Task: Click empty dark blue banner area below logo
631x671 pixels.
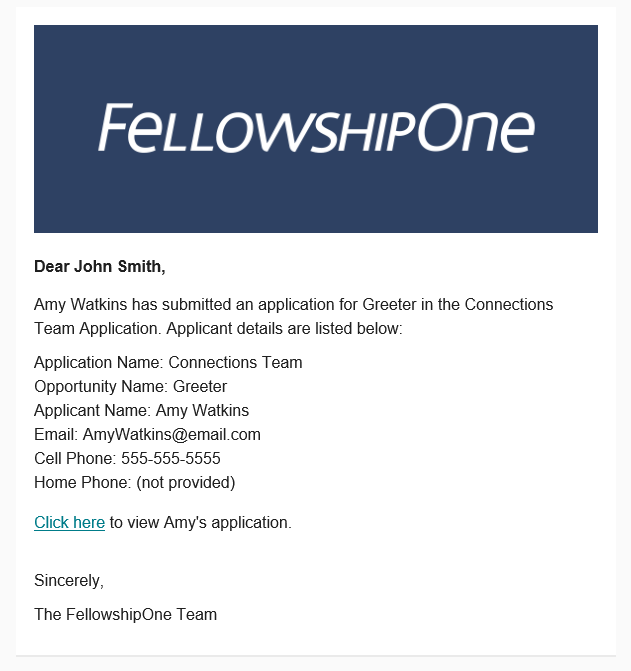Action: point(316,195)
